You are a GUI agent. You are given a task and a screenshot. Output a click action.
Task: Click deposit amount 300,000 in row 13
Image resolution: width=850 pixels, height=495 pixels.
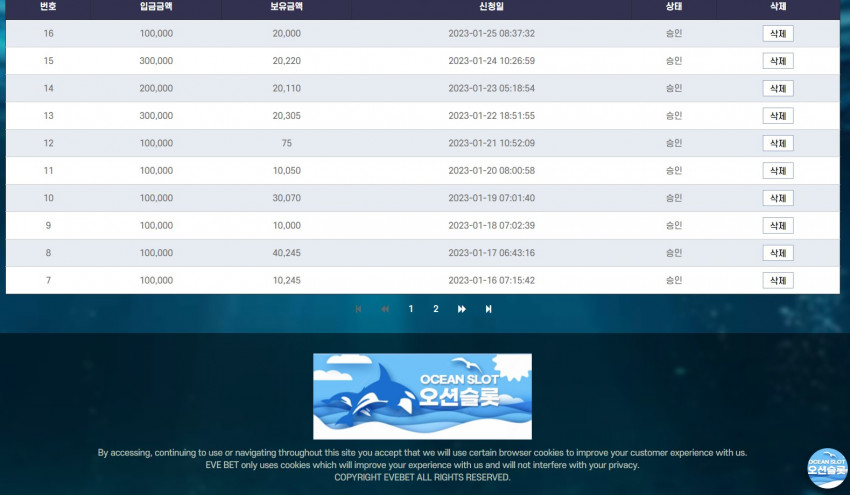pyautogui.click(x=156, y=115)
